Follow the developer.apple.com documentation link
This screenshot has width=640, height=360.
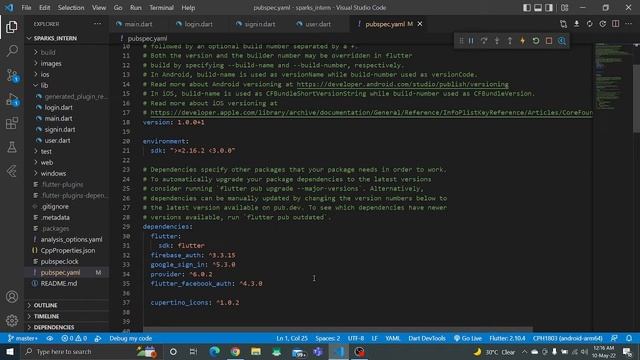pyautogui.click(x=371, y=113)
